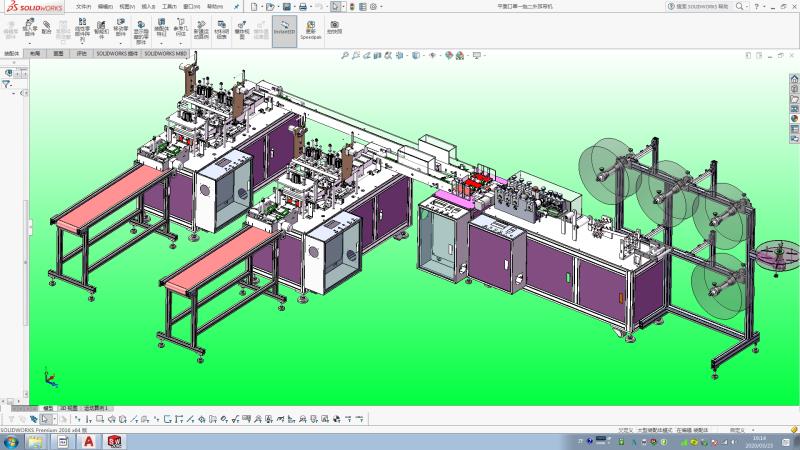The image size is (800, 450).
Task: Switch to the SOLIDWORKS MBD tab
Action: click(166, 53)
